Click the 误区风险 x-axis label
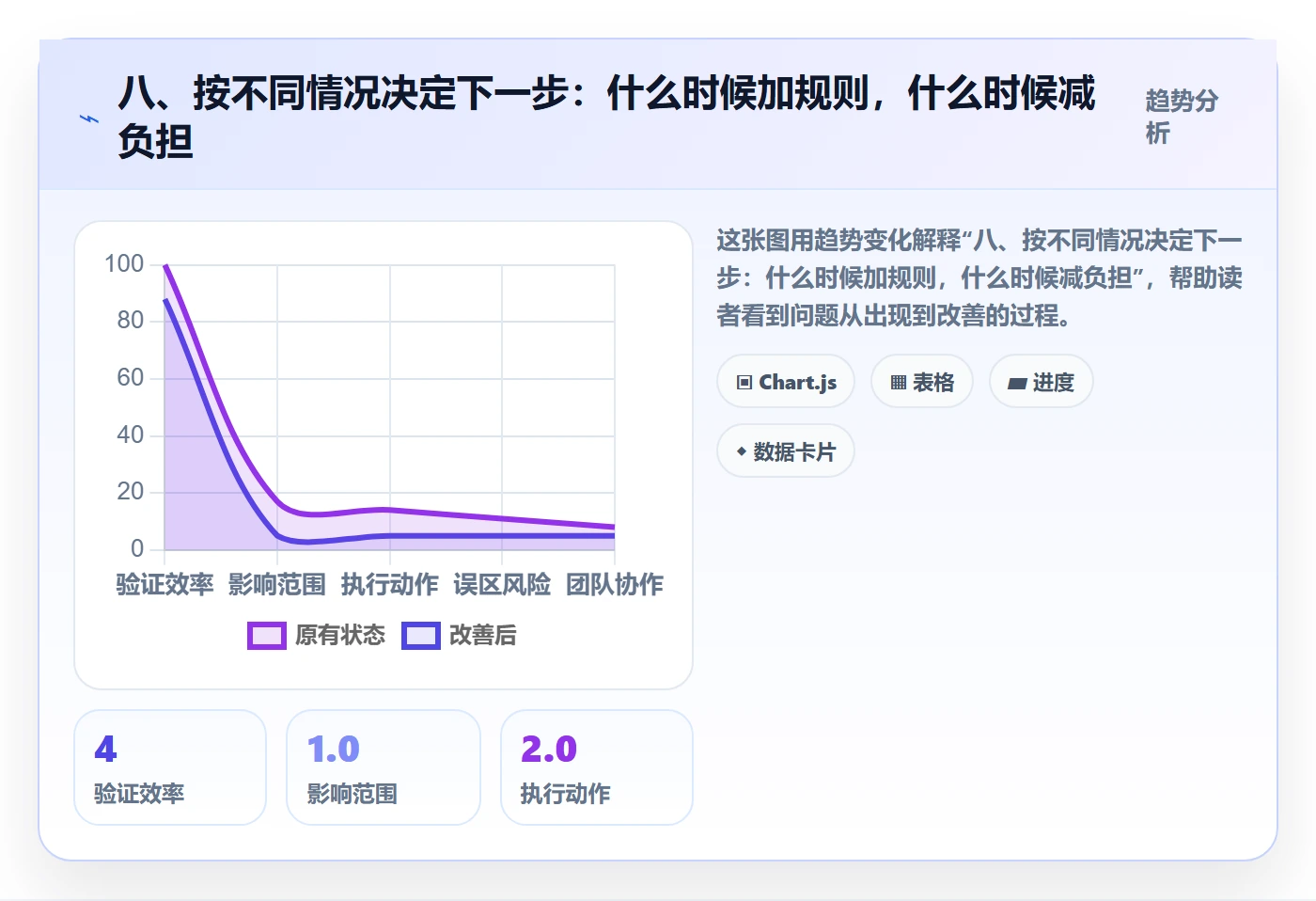This screenshot has height=901, width=1316. (502, 585)
